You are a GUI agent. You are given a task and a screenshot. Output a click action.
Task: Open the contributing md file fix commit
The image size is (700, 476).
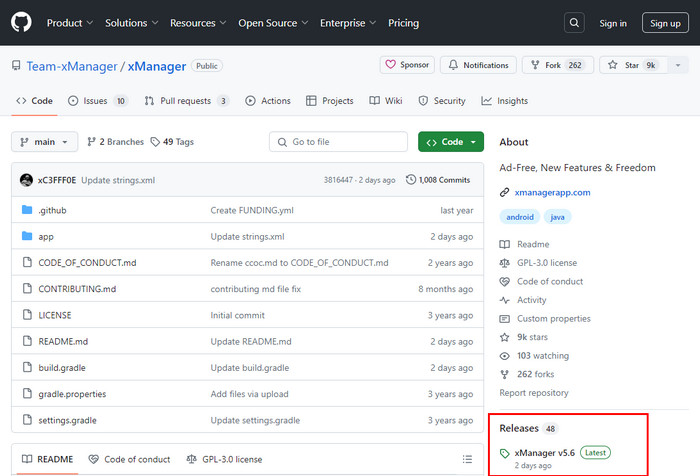[255, 289]
